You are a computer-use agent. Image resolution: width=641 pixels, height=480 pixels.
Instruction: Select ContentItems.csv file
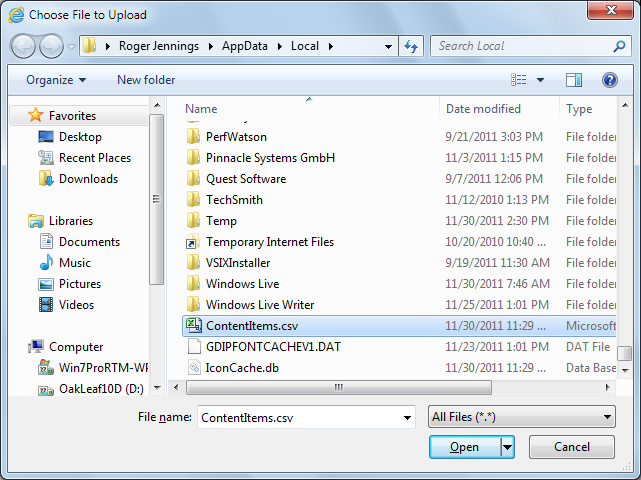pos(399,326)
